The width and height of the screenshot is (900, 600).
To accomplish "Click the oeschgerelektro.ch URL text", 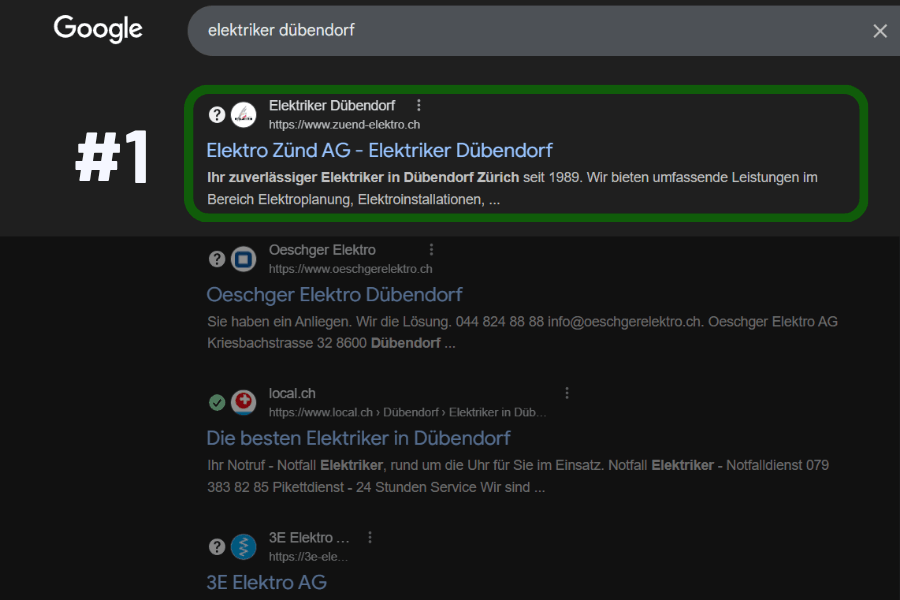I will (x=350, y=269).
